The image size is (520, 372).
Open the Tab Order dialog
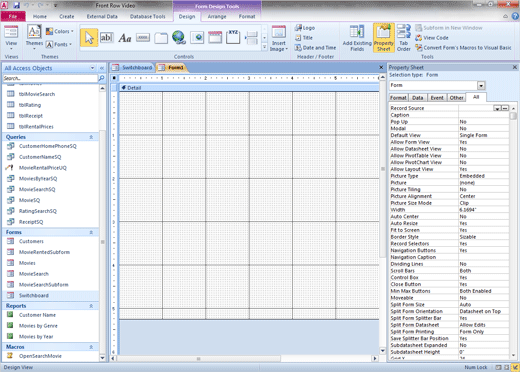pyautogui.click(x=404, y=38)
